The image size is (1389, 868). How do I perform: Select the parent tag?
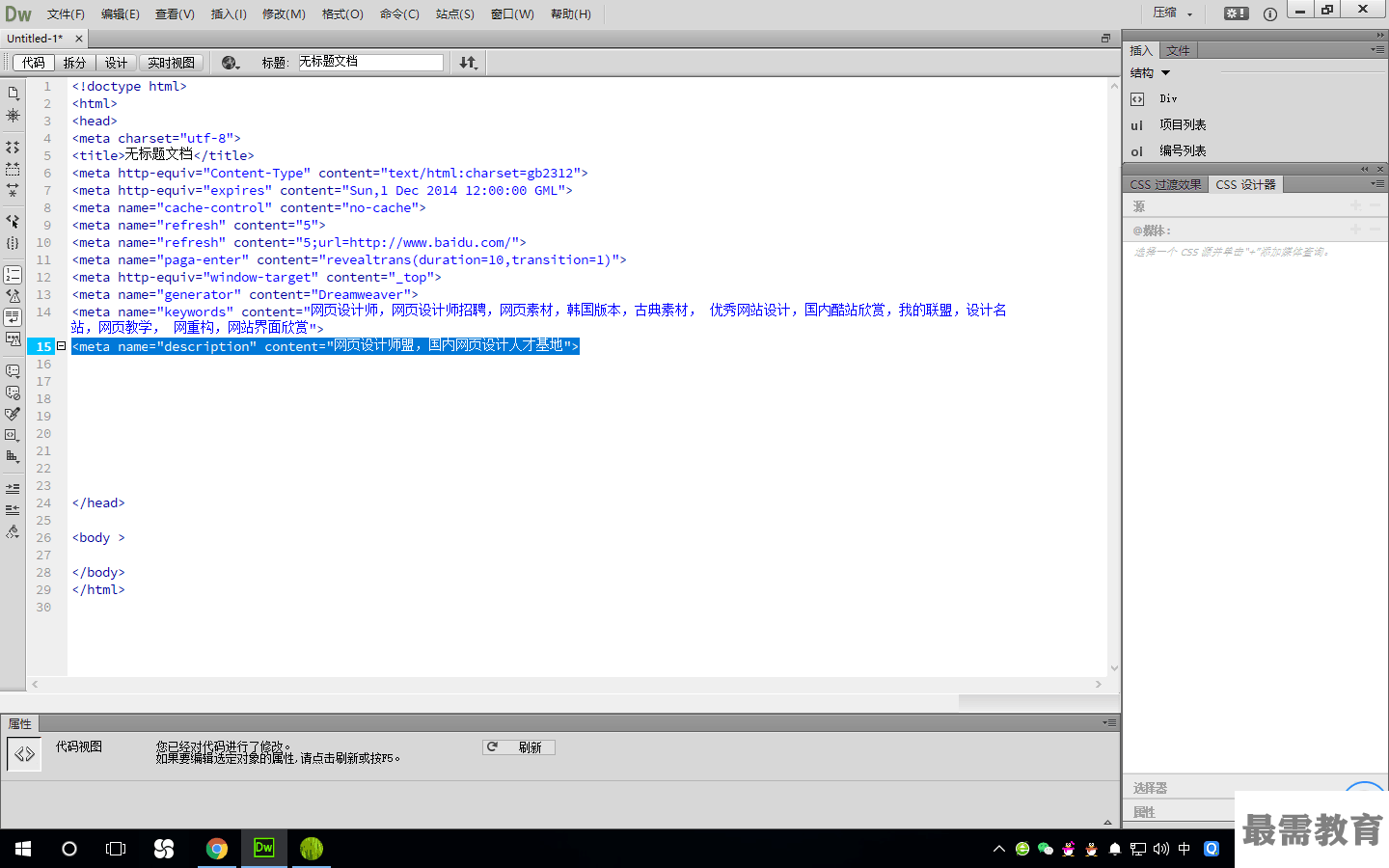[13, 221]
